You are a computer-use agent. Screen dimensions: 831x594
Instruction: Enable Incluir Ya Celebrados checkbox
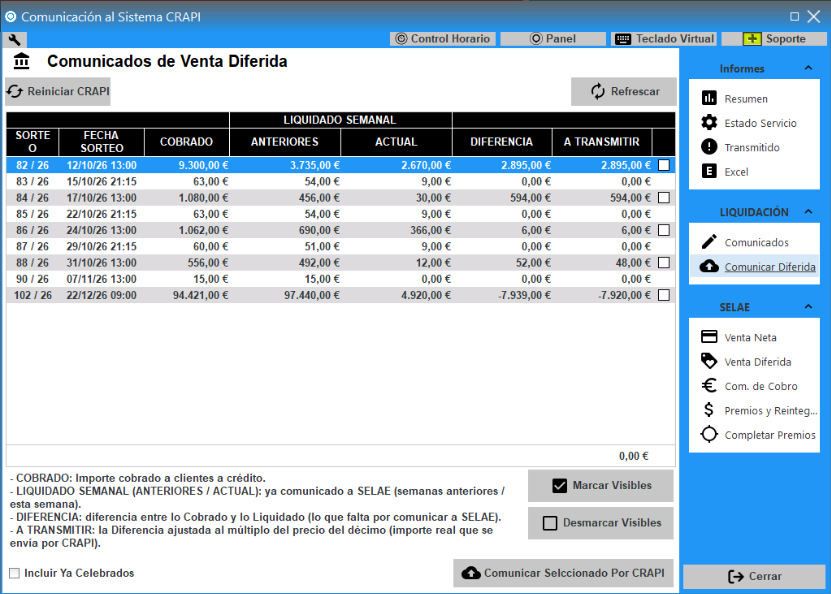pyautogui.click(x=15, y=573)
